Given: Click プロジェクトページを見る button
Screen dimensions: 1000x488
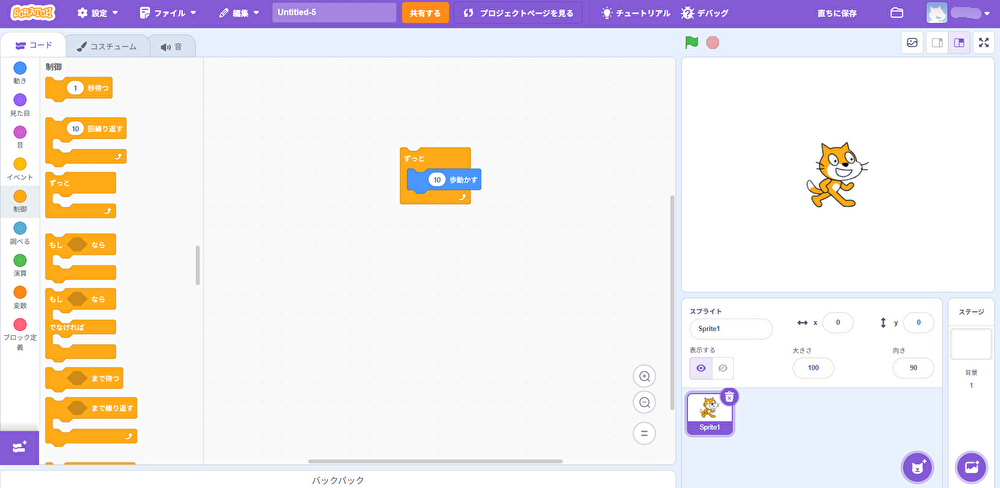Looking at the screenshot, I should 518,13.
